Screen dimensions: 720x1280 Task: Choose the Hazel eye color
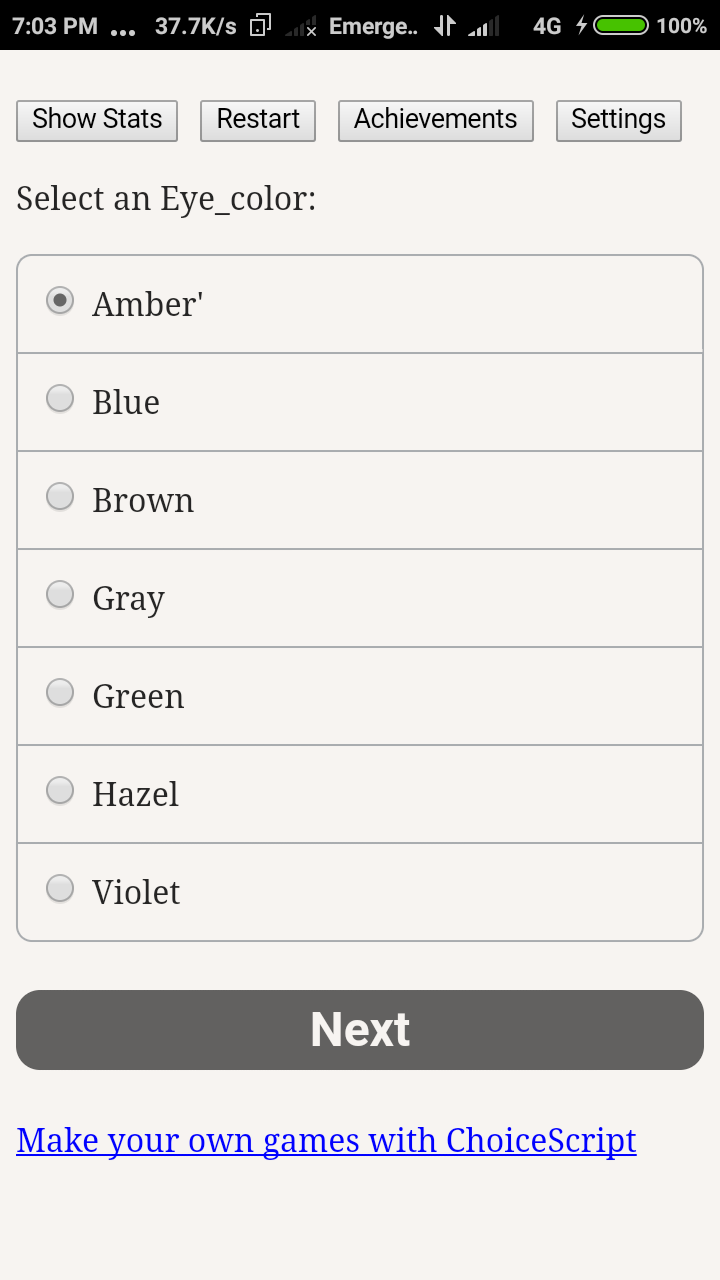point(61,790)
